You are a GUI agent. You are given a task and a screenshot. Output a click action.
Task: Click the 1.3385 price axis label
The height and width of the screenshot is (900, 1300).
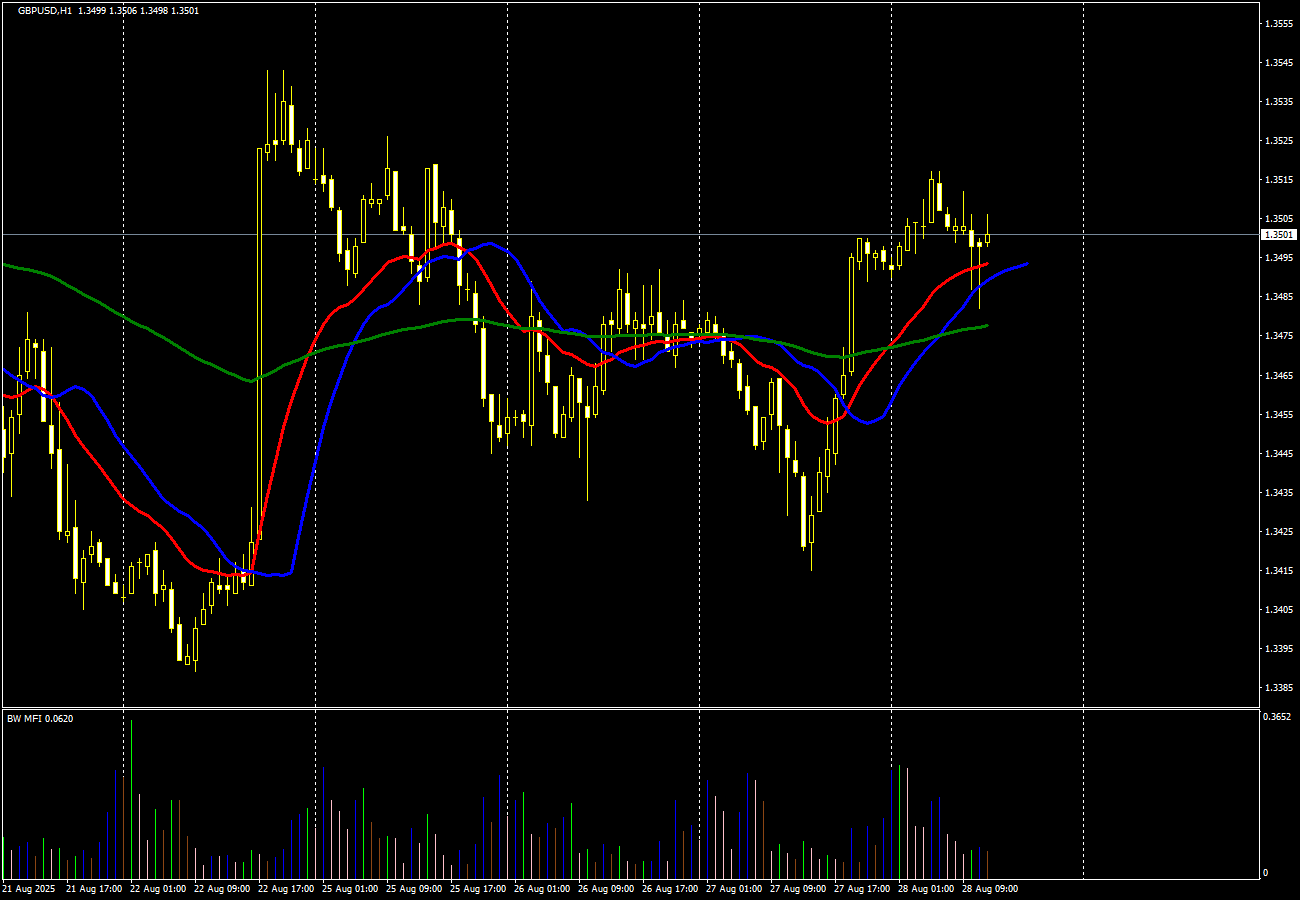click(1279, 688)
